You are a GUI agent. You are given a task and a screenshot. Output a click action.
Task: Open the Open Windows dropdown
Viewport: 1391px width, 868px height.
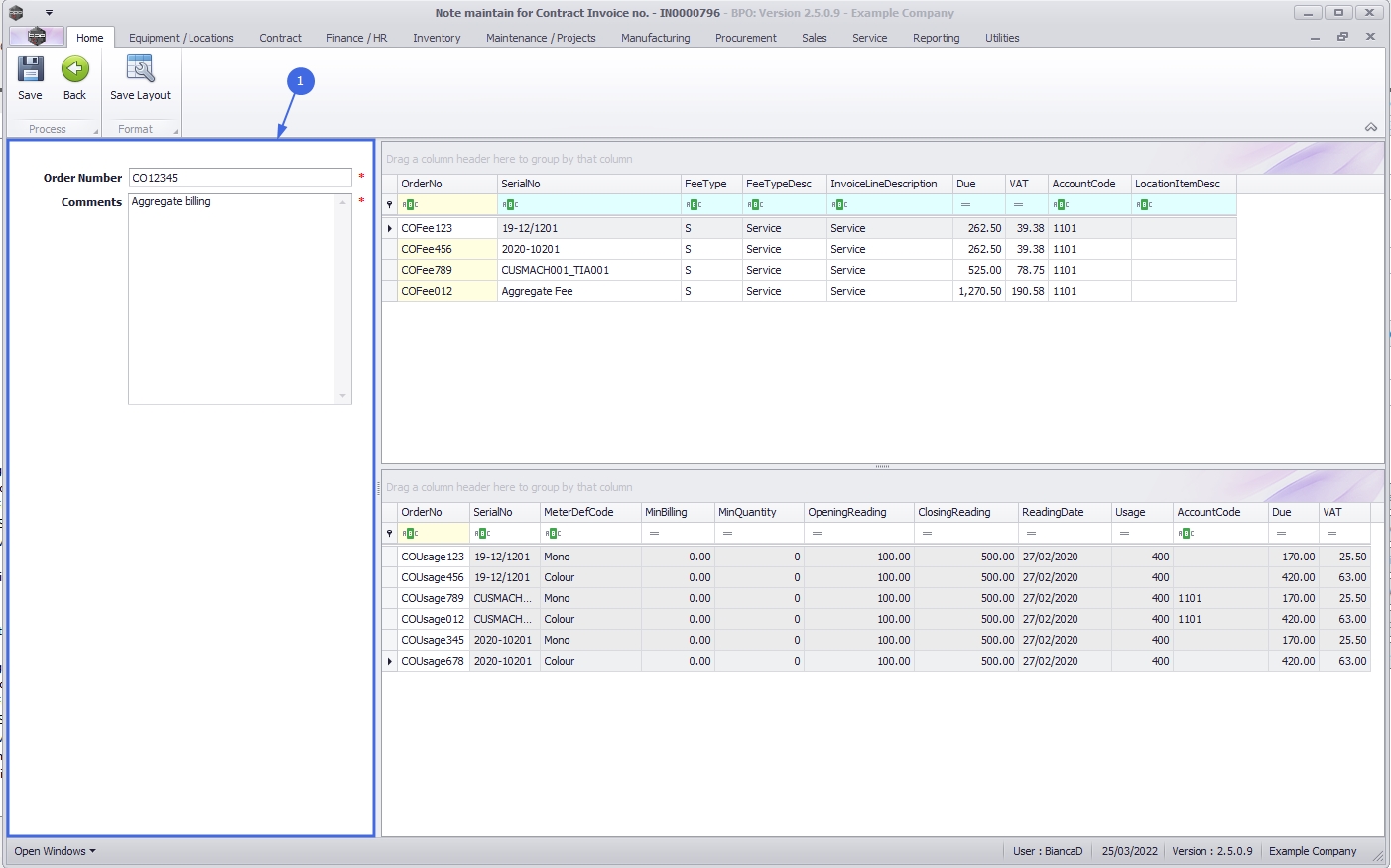click(x=55, y=851)
